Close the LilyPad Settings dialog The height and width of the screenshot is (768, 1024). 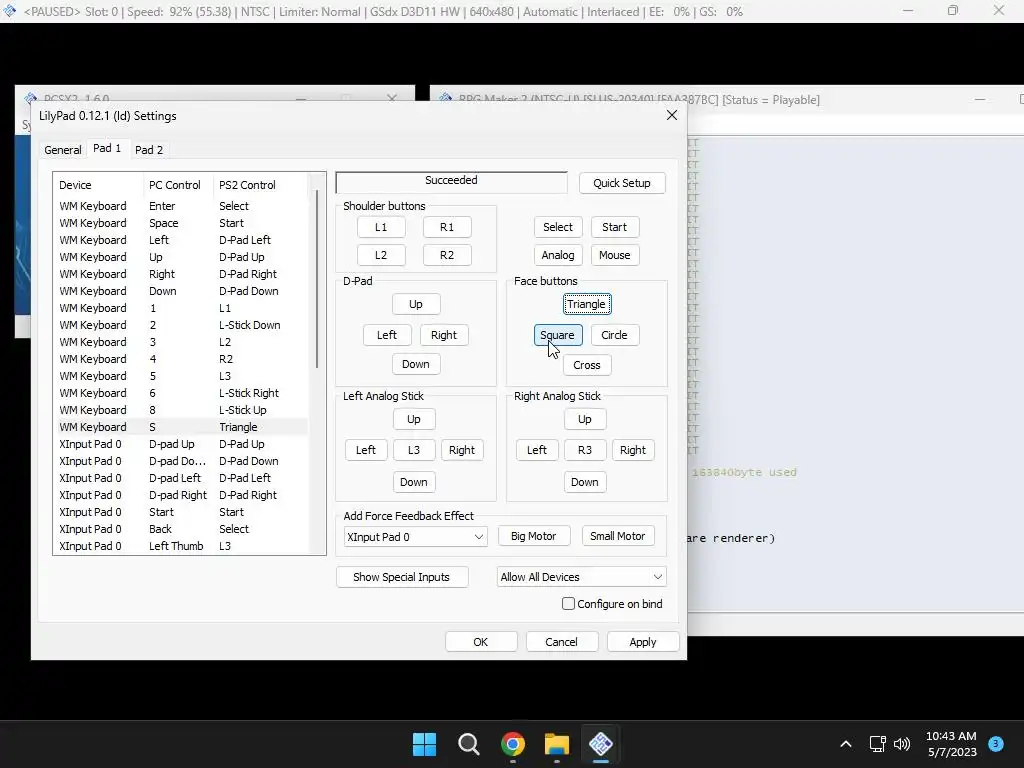coord(671,116)
